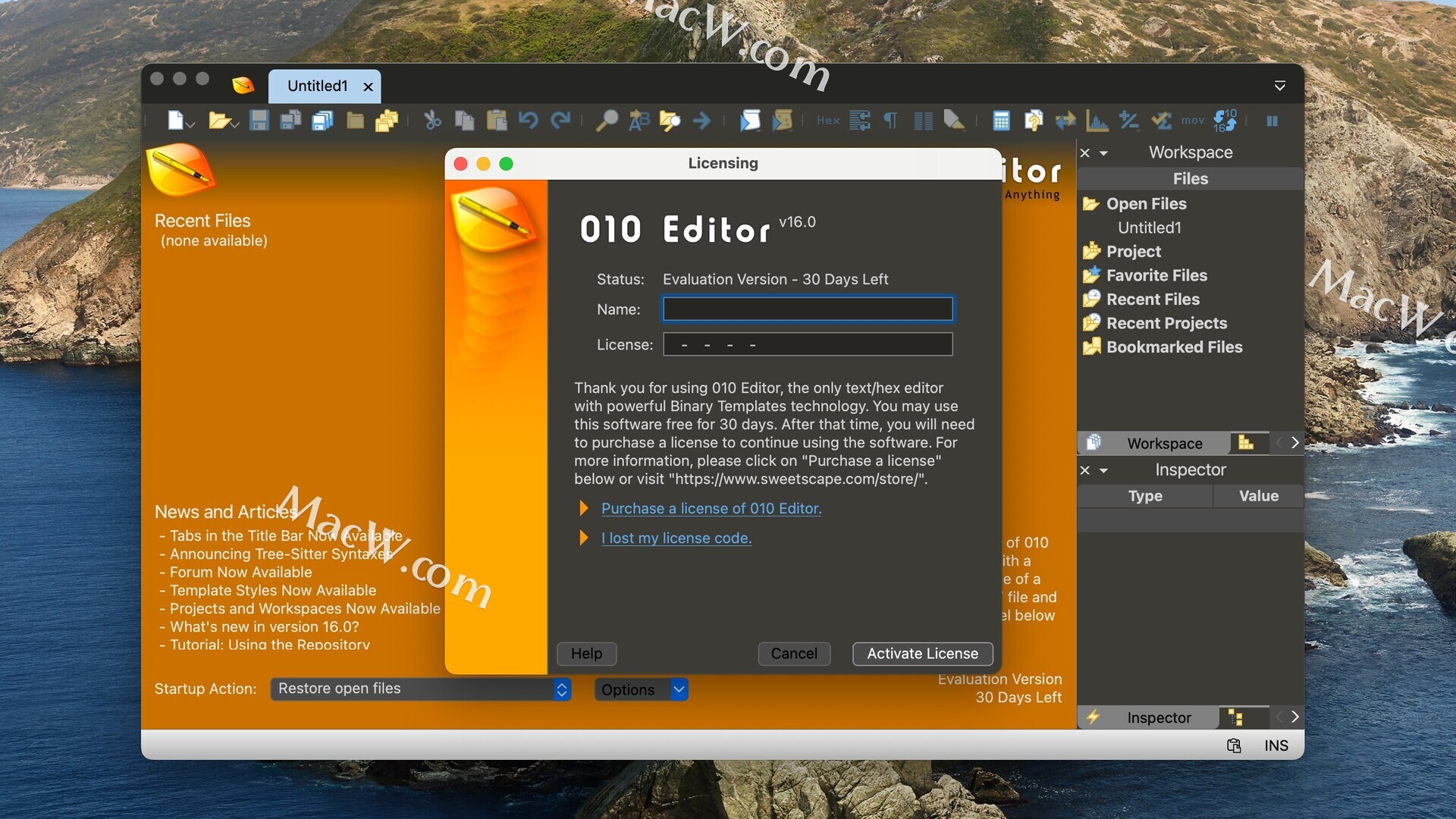The height and width of the screenshot is (819, 1456).
Task: Click the startup page pen icon tab
Action: coord(243,85)
